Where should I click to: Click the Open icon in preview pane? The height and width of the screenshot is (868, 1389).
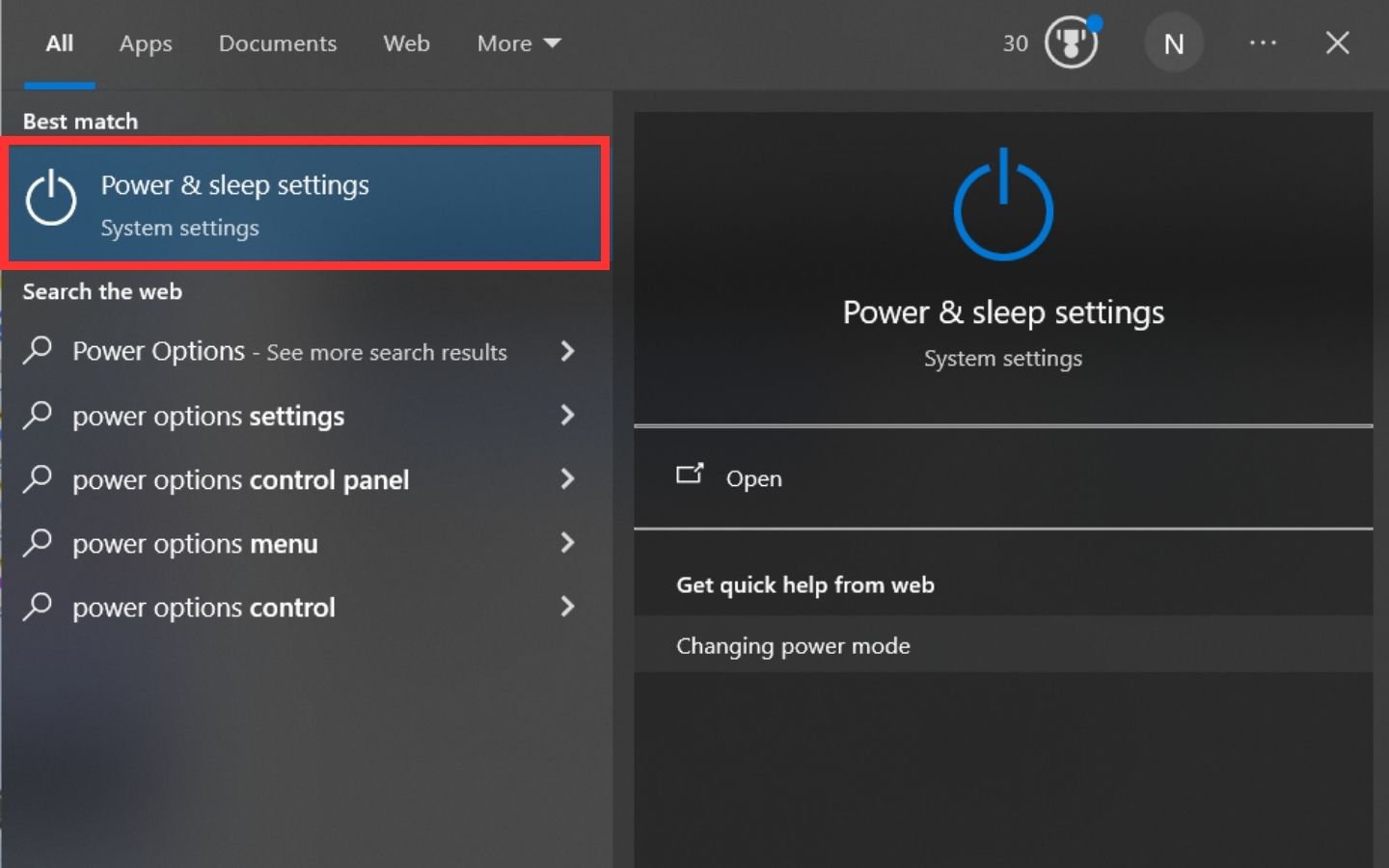point(690,474)
